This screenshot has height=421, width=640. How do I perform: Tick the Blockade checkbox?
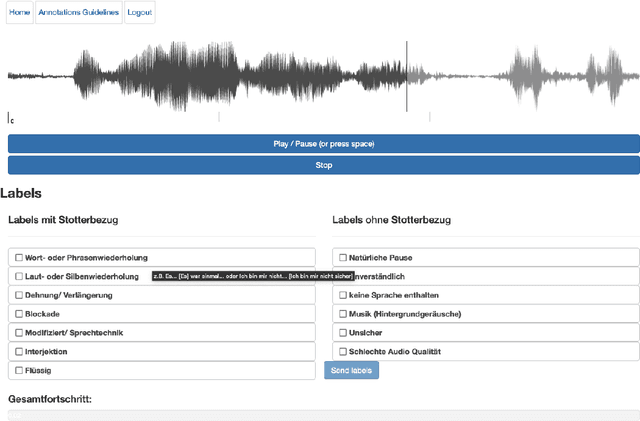(19, 314)
